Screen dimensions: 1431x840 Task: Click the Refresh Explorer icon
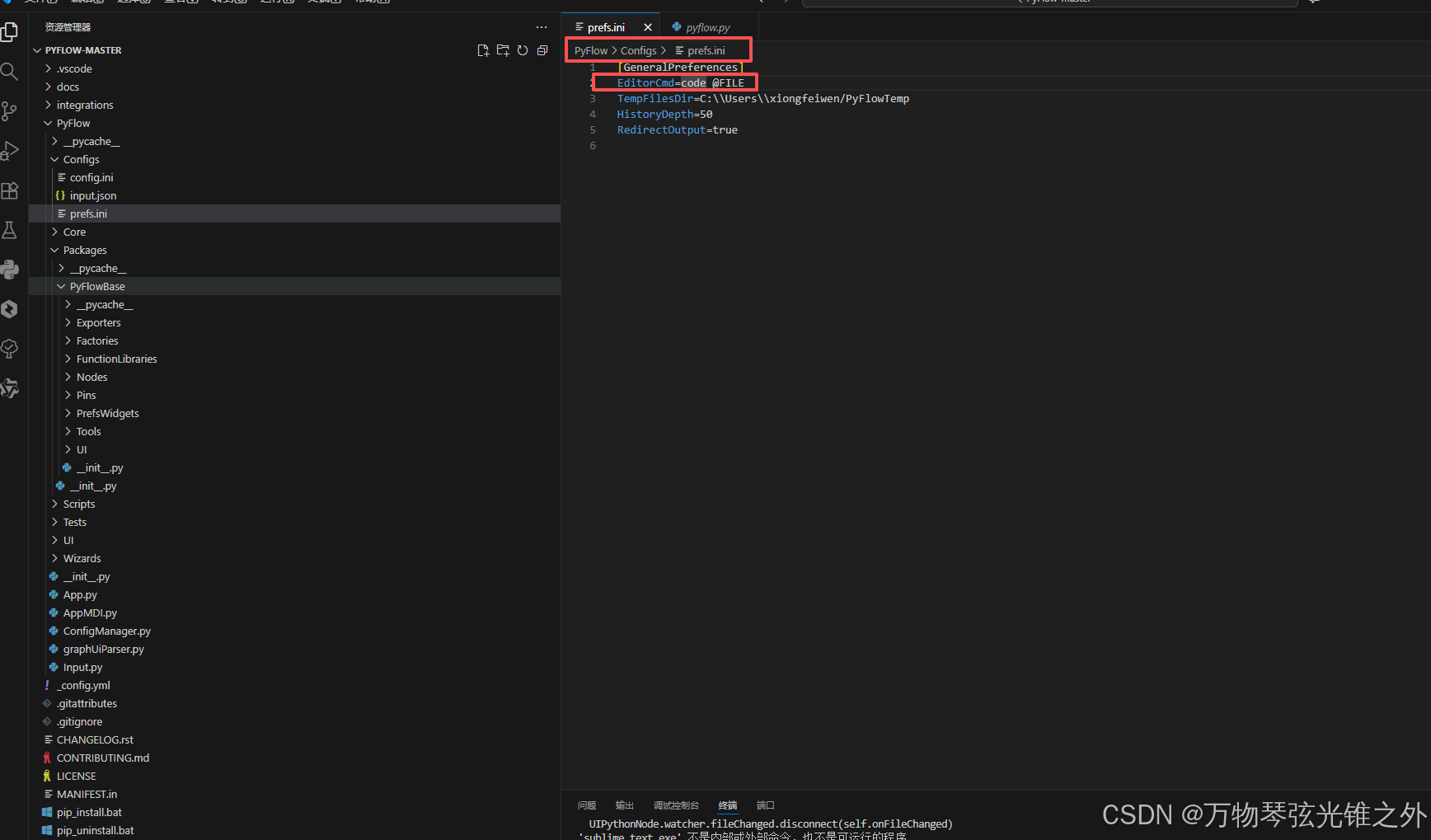pyautogui.click(x=523, y=50)
